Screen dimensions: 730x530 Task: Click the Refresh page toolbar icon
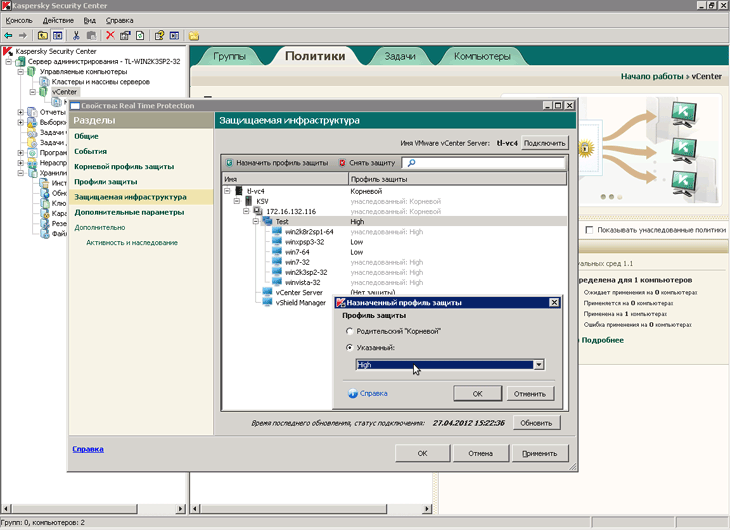pyautogui.click(x=140, y=35)
